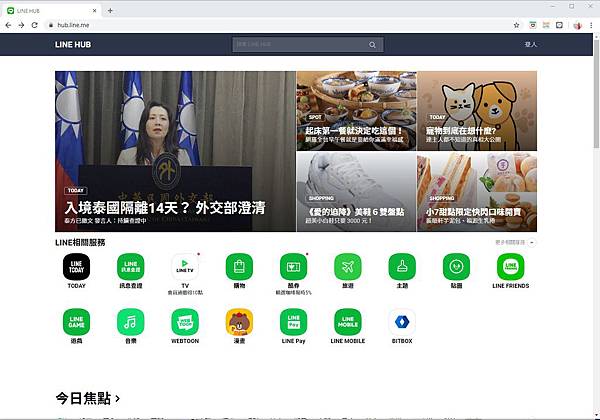This screenshot has width=600, height=420.
Task: Go forward using the browser forward arrow
Action: [21, 25]
